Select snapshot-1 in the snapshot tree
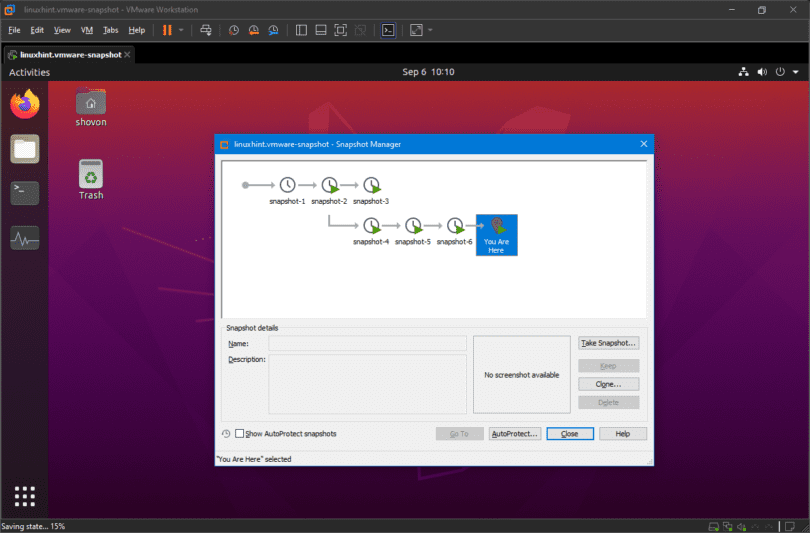This screenshot has height=533, width=810. click(x=287, y=191)
